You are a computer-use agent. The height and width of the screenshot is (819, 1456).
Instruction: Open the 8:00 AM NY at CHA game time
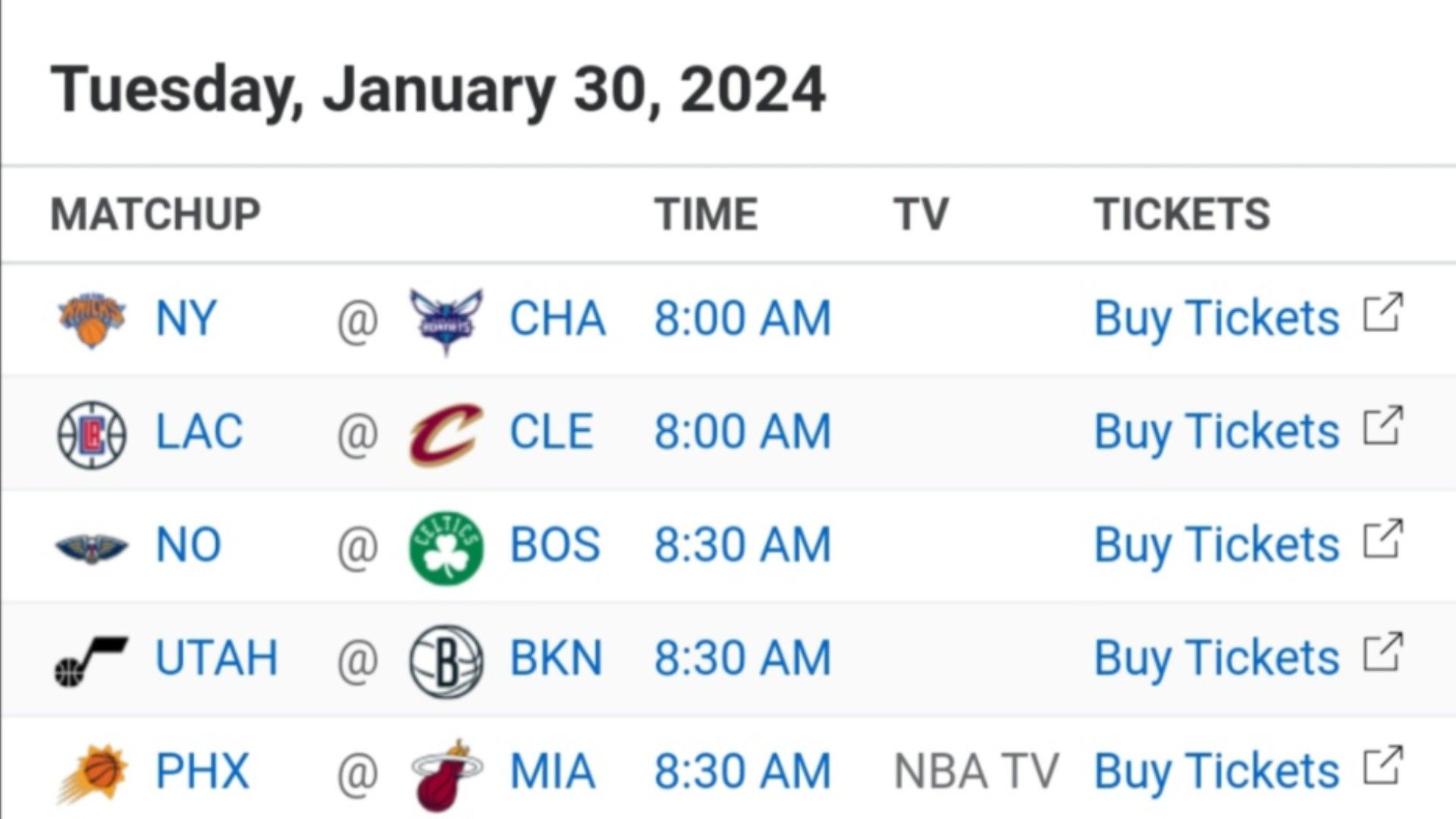point(742,318)
